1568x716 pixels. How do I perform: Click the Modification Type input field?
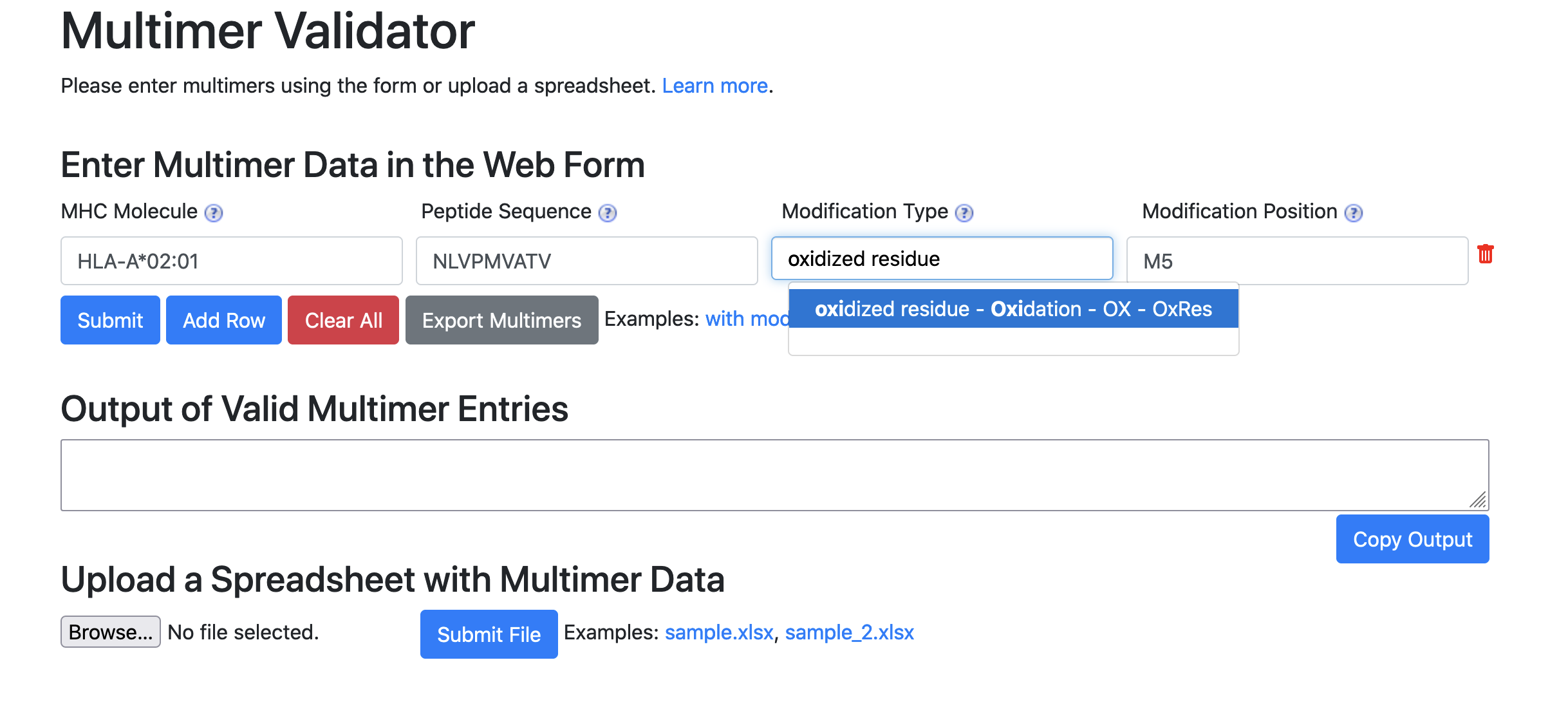tap(942, 259)
